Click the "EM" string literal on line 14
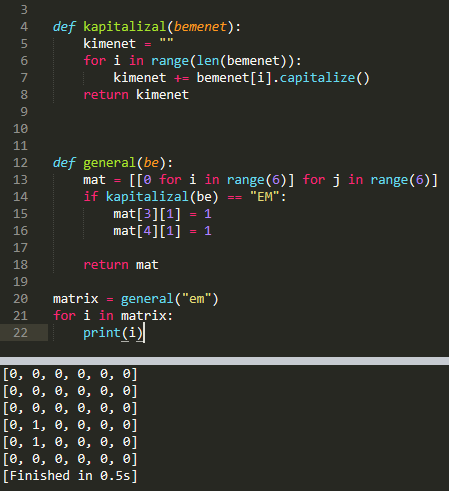This screenshot has height=491, width=449. click(265, 197)
